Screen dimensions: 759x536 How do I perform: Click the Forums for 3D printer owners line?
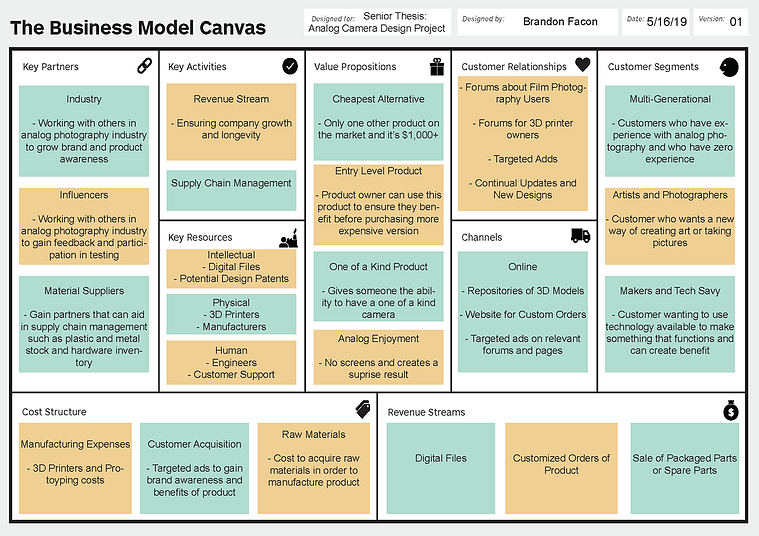(523, 129)
